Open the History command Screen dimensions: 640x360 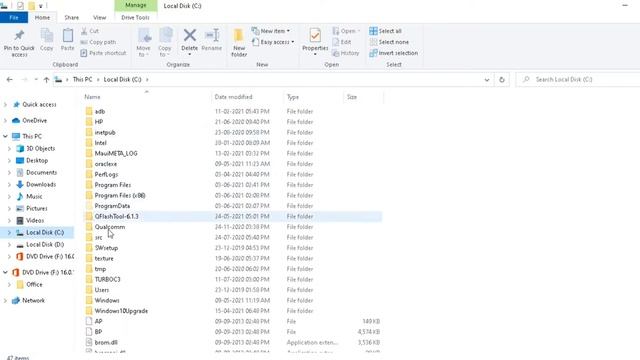tap(346, 53)
